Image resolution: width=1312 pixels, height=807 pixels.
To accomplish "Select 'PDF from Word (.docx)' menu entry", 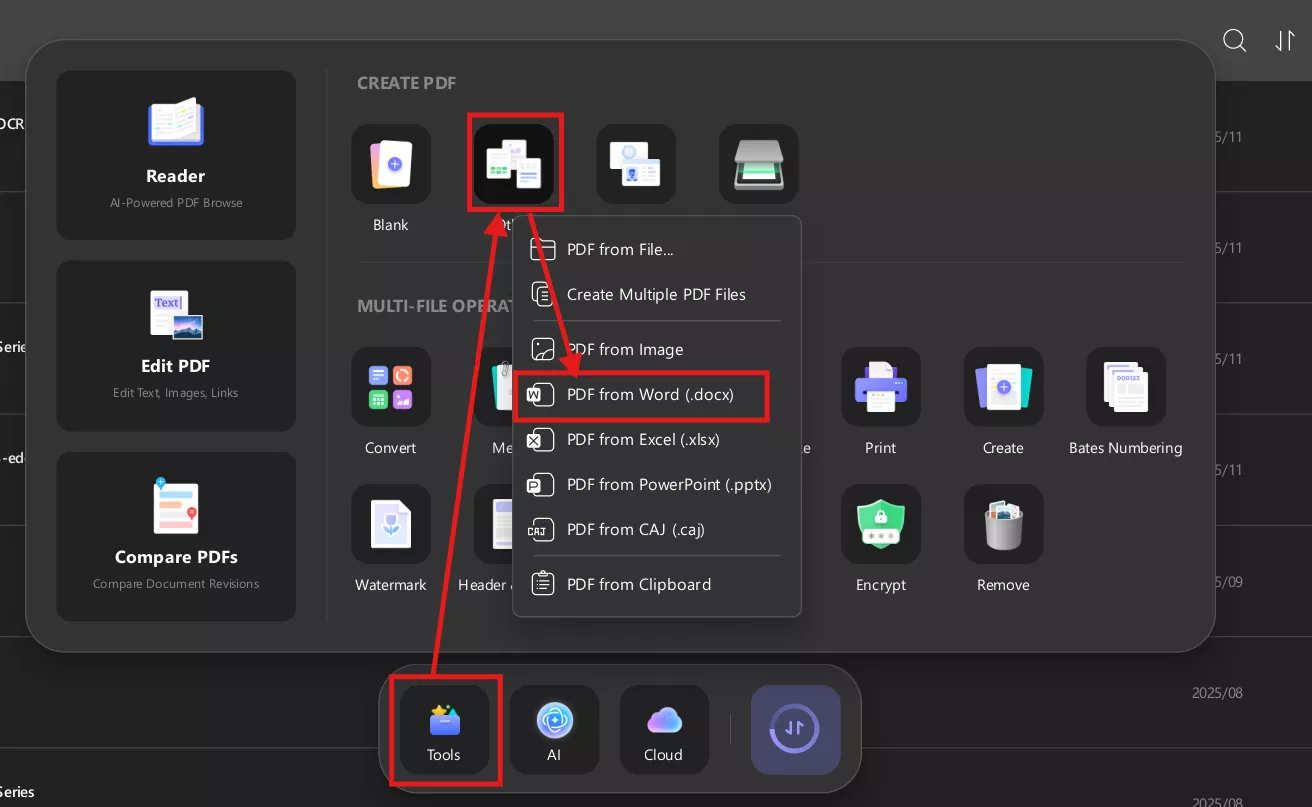I will [x=642, y=395].
